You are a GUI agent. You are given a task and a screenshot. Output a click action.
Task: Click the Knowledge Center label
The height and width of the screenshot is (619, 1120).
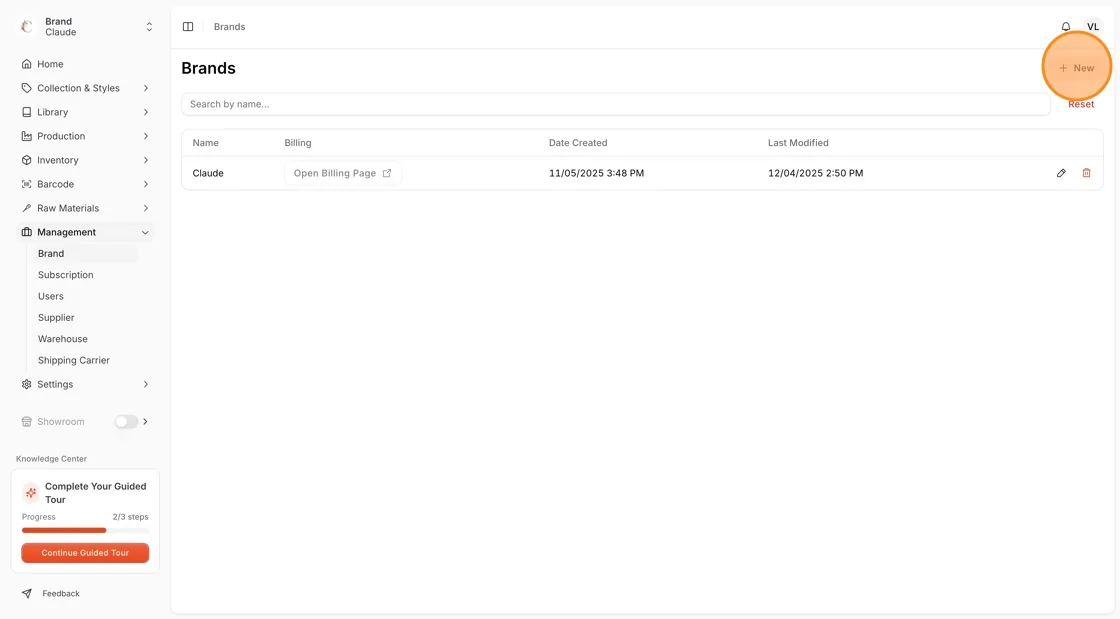pyautogui.click(x=51, y=459)
